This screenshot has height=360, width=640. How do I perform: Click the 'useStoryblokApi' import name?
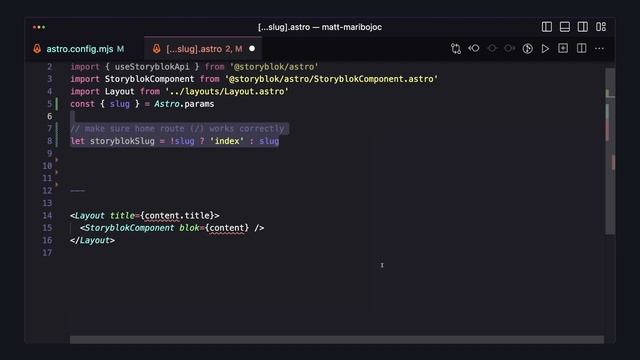coord(152,67)
